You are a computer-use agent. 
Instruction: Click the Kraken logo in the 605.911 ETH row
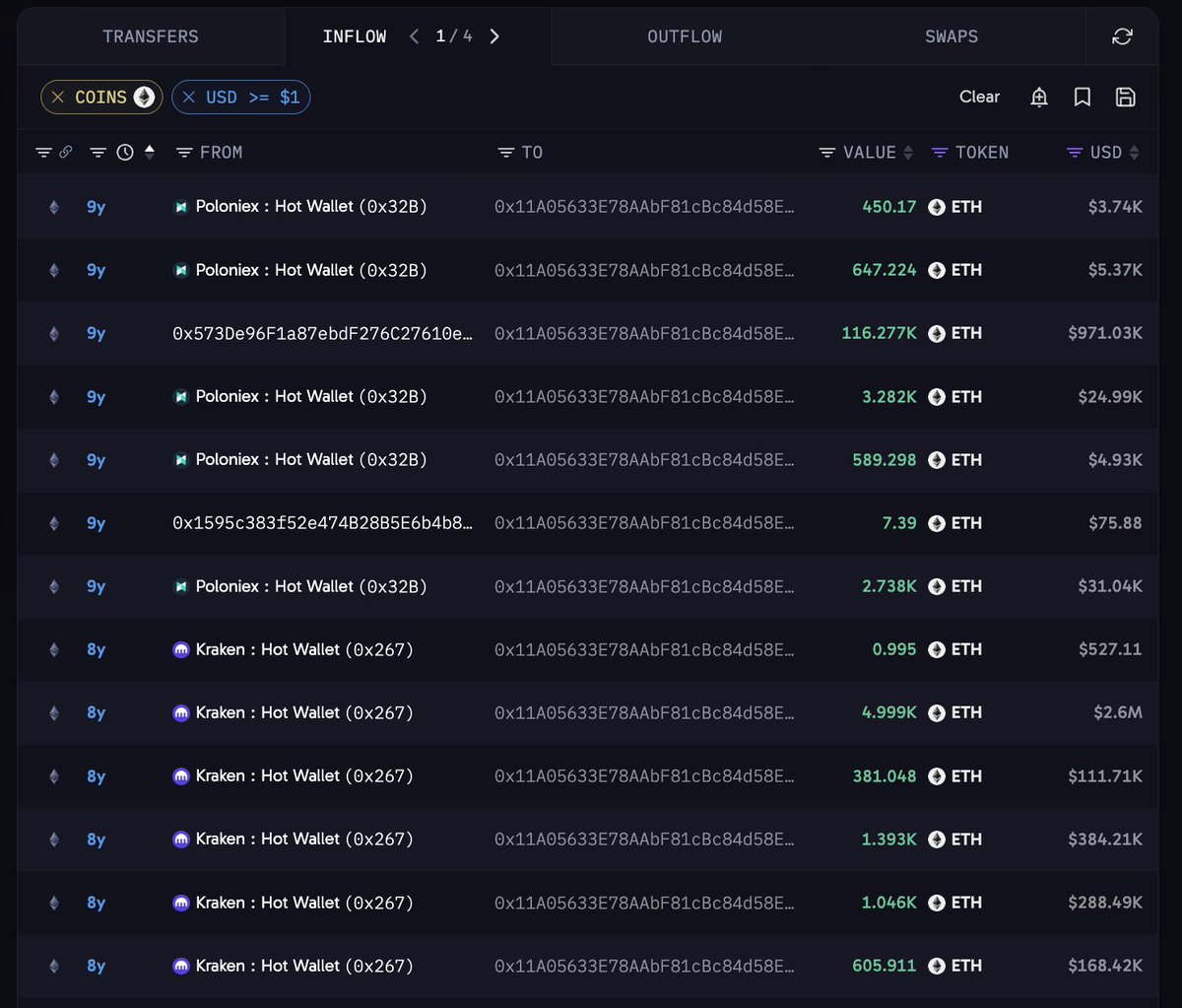click(181, 966)
